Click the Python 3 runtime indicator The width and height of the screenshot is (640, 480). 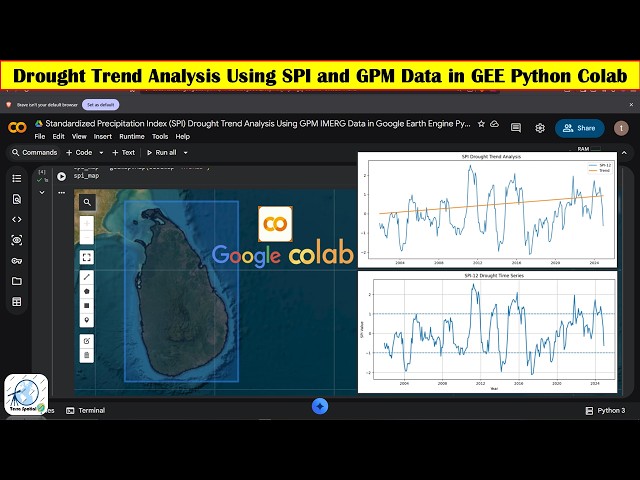click(605, 411)
